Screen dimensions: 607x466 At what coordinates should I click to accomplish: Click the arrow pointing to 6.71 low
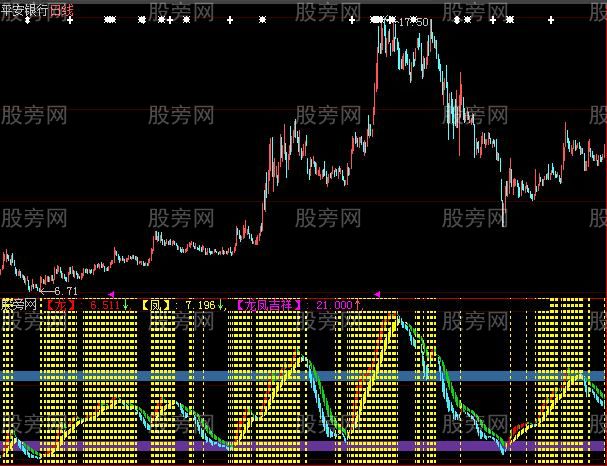pyautogui.click(x=45, y=289)
